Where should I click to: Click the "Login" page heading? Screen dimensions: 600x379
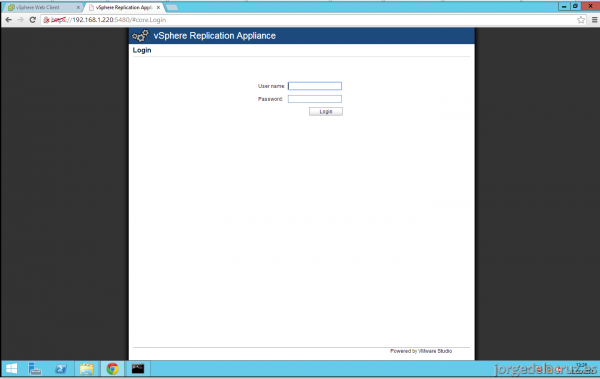pyautogui.click(x=142, y=50)
